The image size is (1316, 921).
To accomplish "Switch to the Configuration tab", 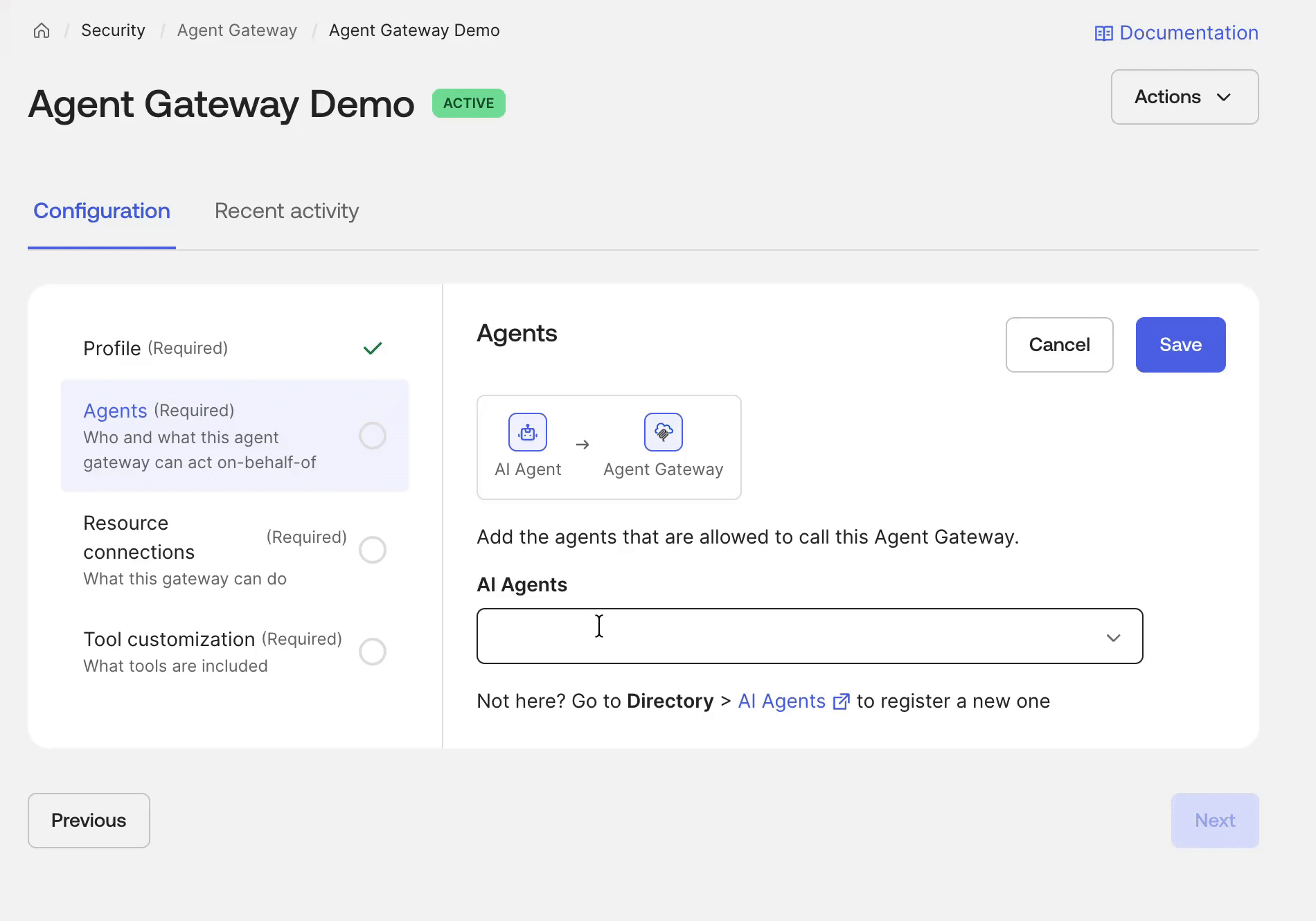I will point(102,211).
